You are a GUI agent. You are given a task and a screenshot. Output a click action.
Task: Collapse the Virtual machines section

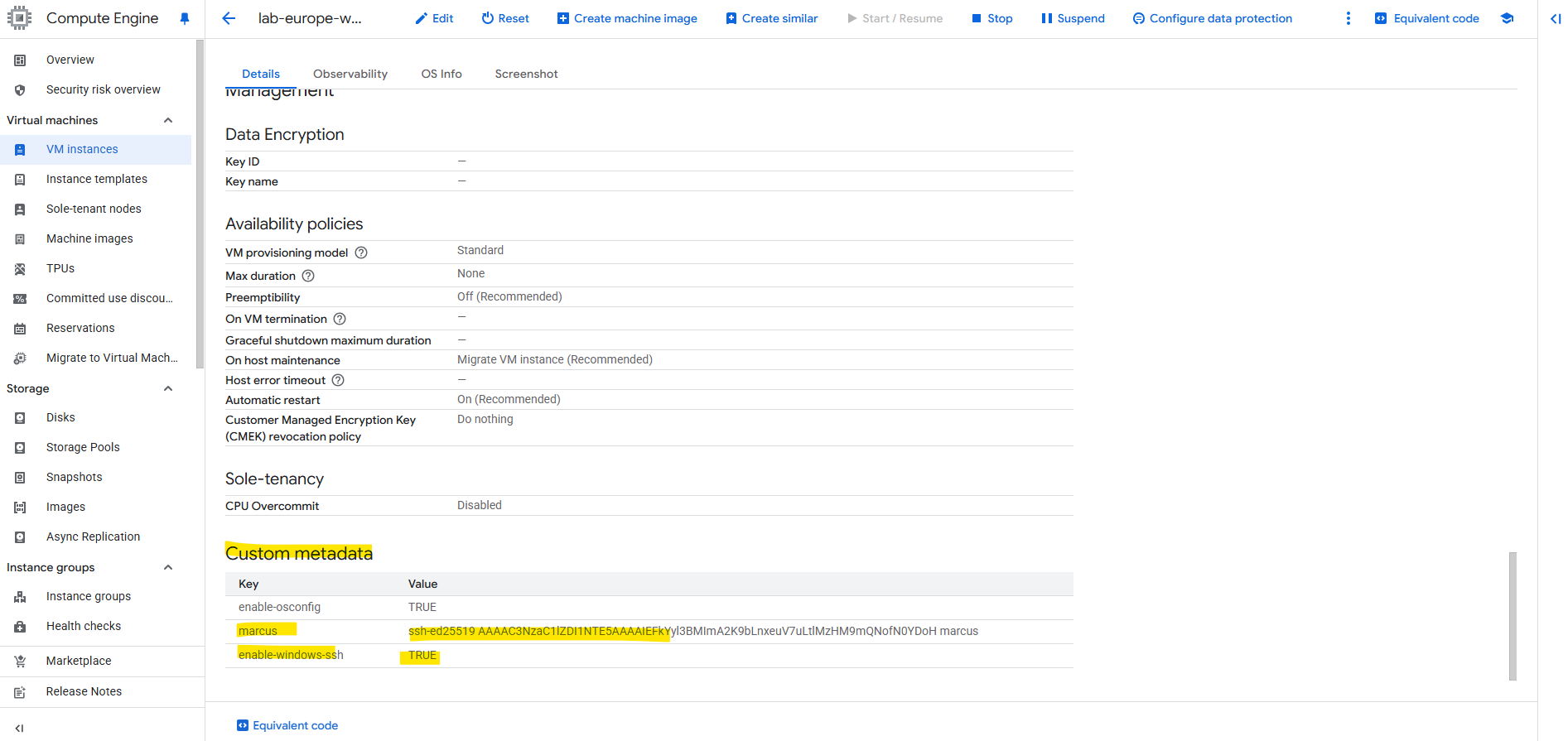168,120
